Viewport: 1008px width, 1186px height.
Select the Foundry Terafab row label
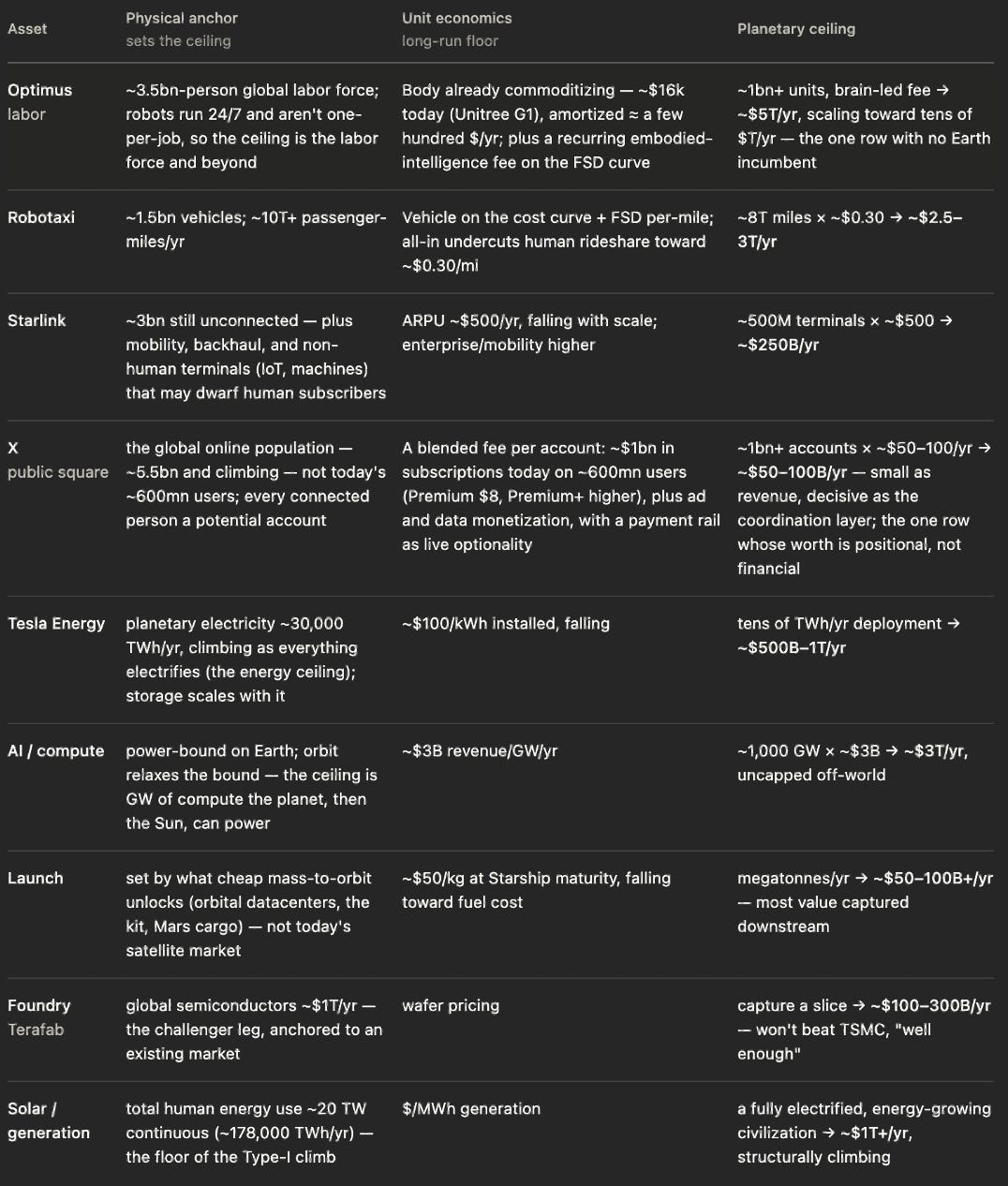pos(39,1017)
